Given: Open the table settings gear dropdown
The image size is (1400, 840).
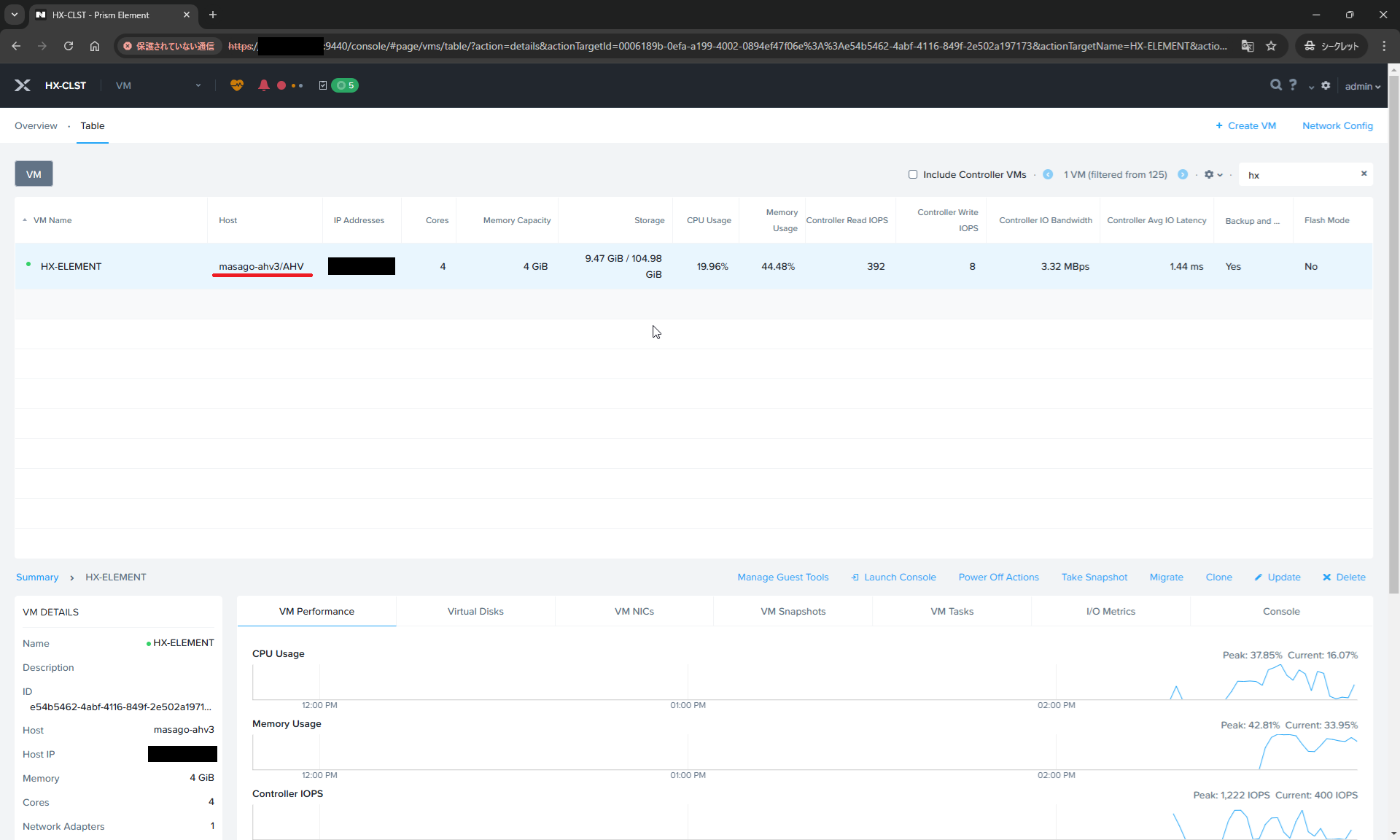Looking at the screenshot, I should (1213, 174).
